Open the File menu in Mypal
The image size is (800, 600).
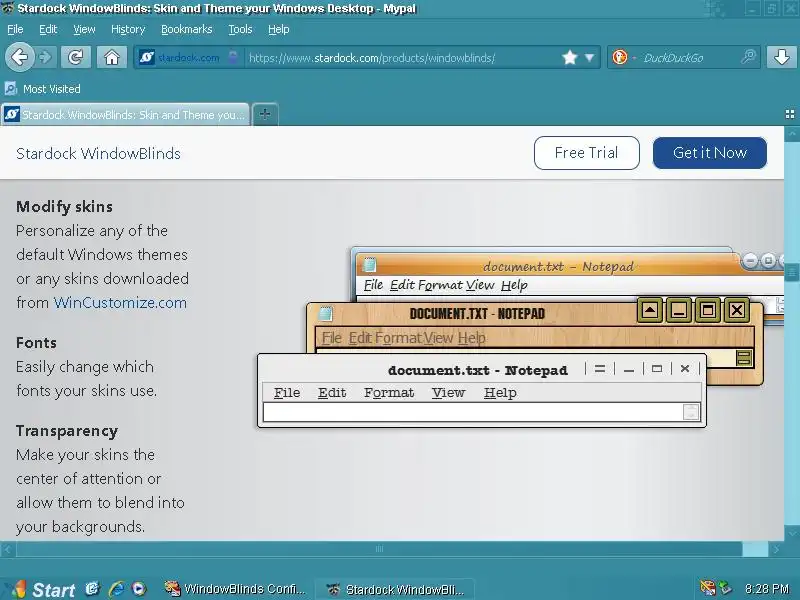coord(15,30)
